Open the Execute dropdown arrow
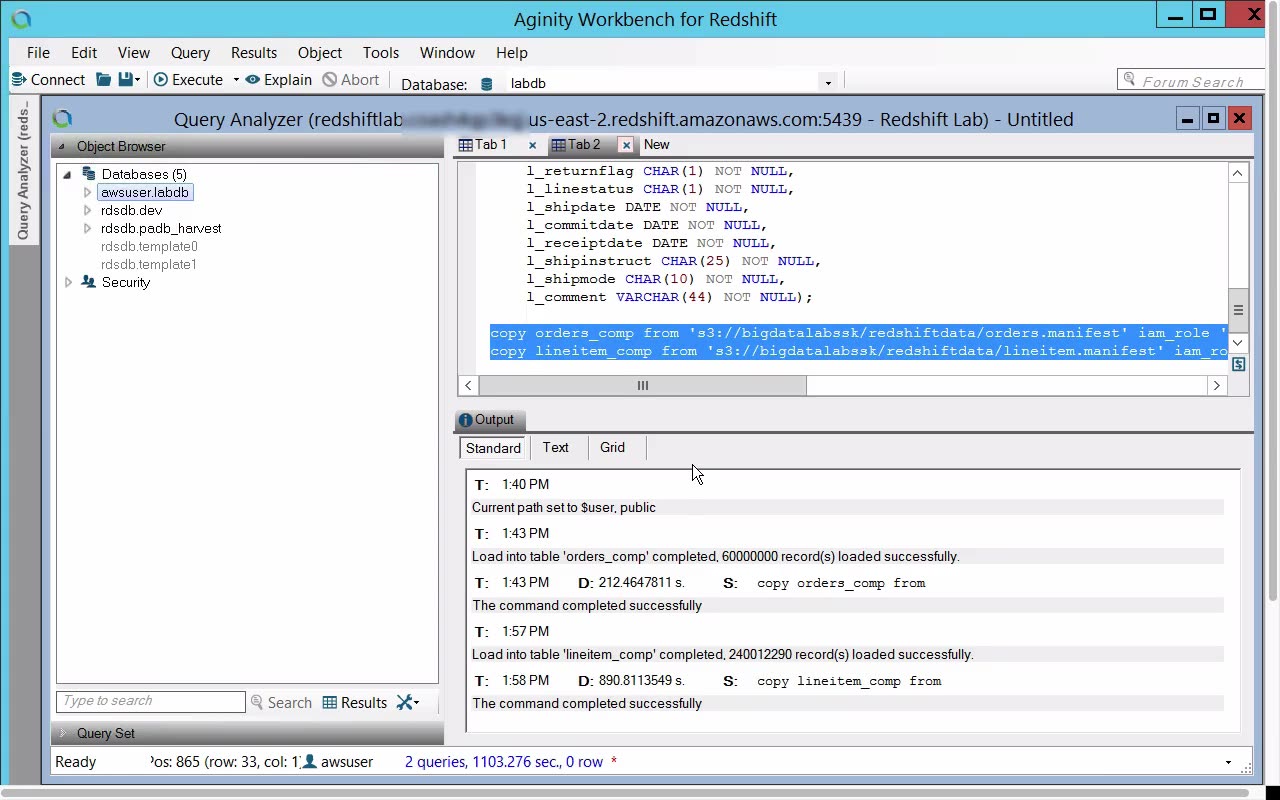 coord(236,80)
